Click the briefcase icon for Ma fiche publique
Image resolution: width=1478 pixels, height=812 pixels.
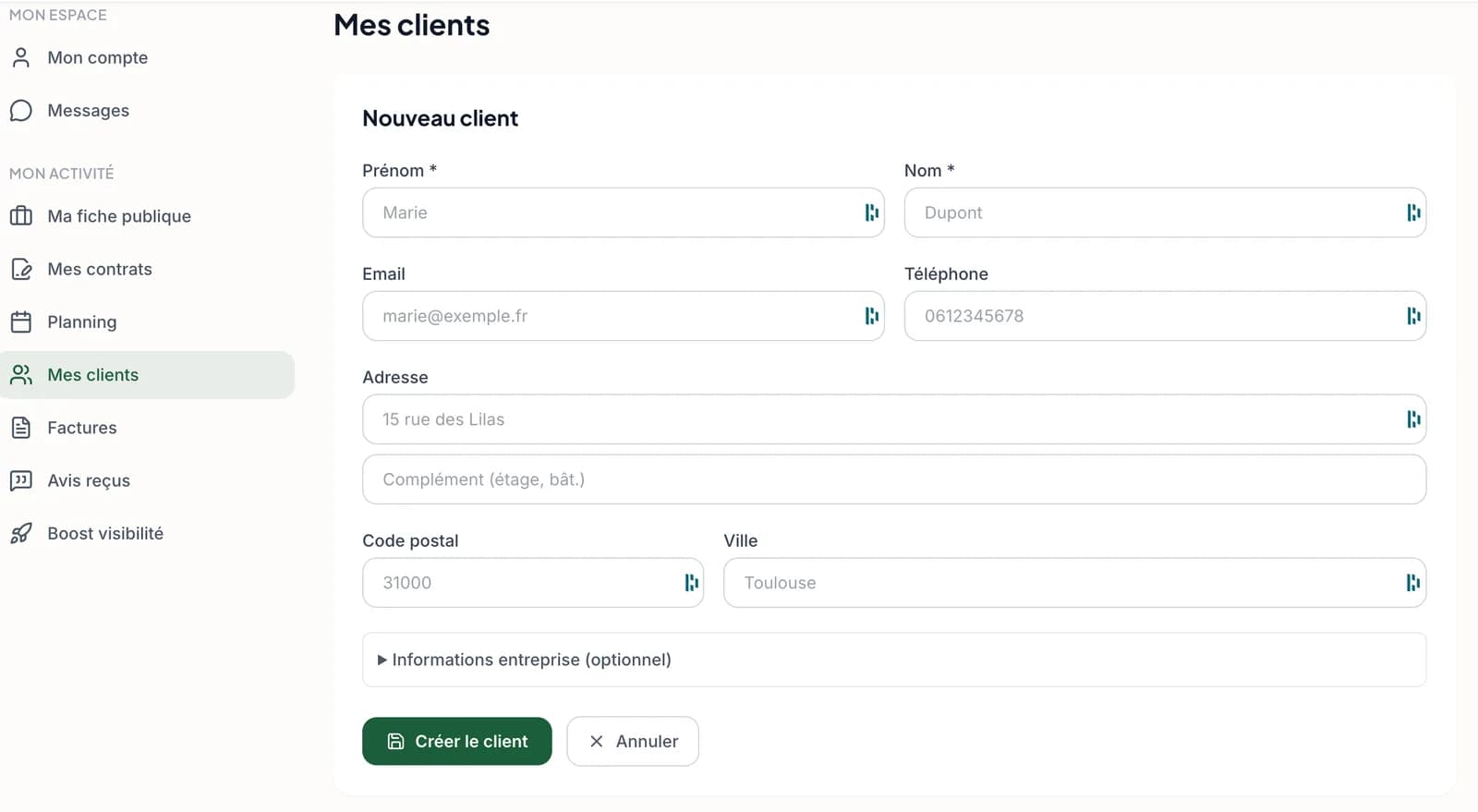tap(20, 216)
